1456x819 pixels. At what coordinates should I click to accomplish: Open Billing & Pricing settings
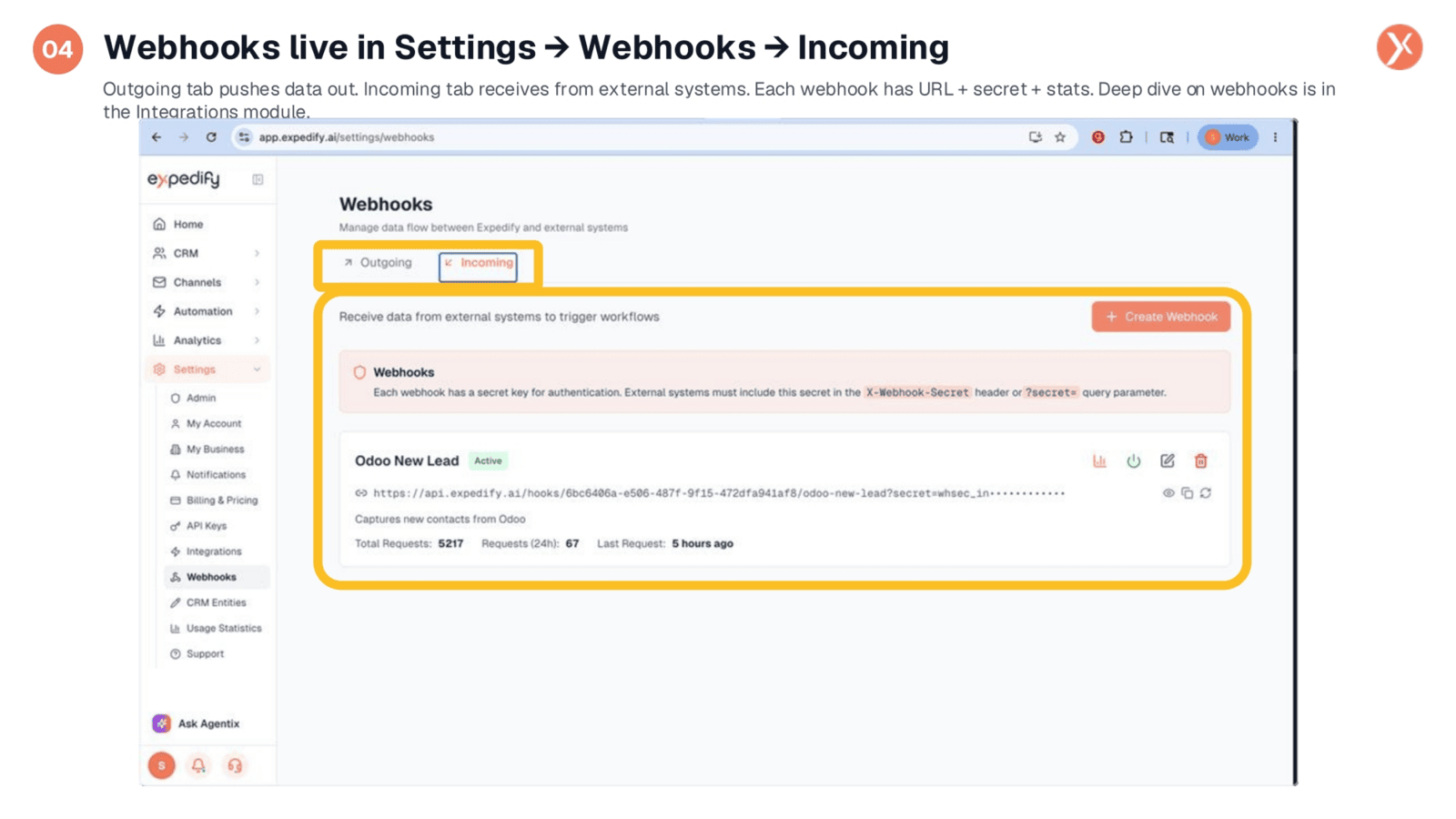pos(222,500)
